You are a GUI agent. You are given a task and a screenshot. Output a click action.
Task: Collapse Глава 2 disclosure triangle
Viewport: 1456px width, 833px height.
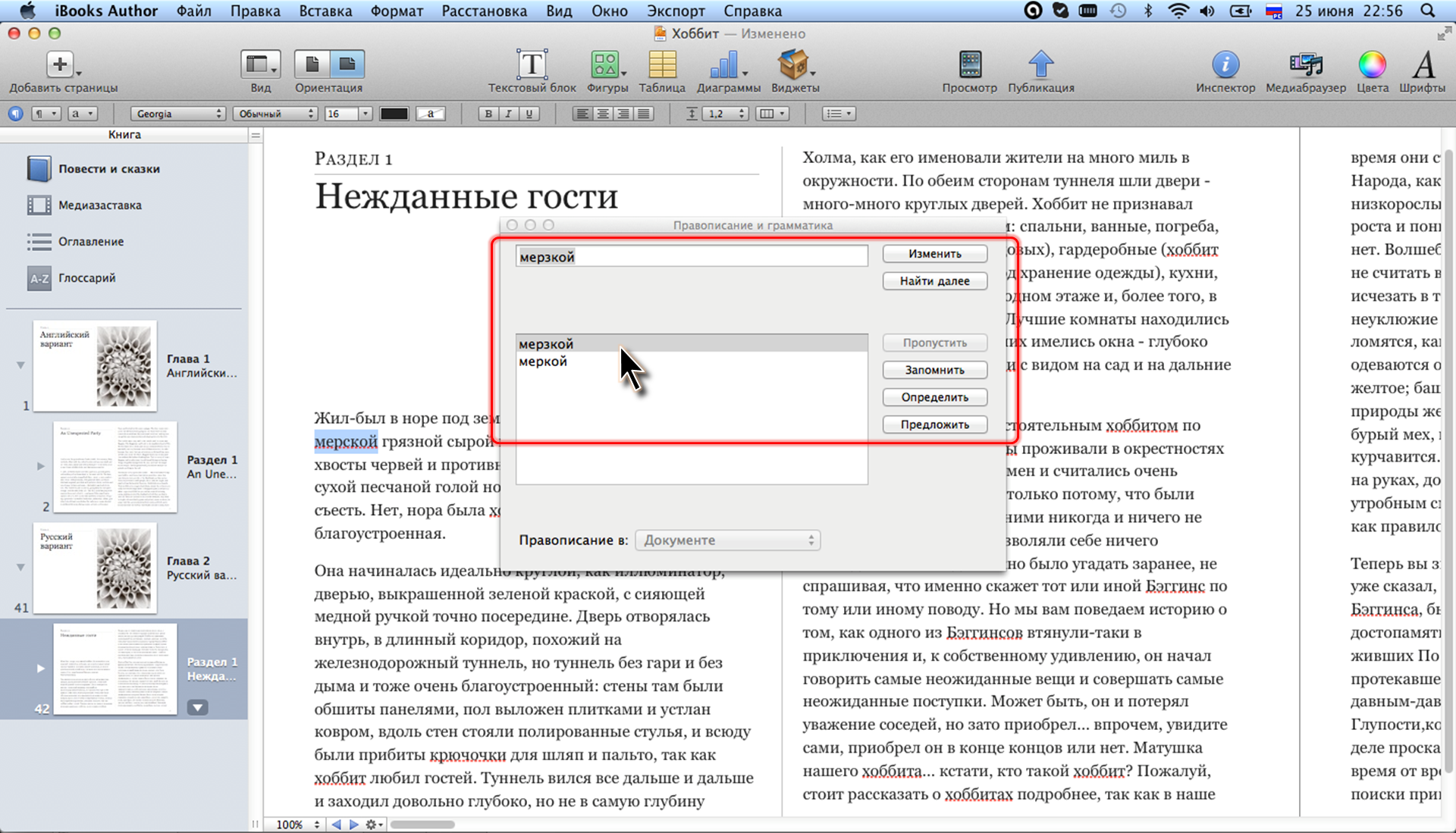(20, 567)
